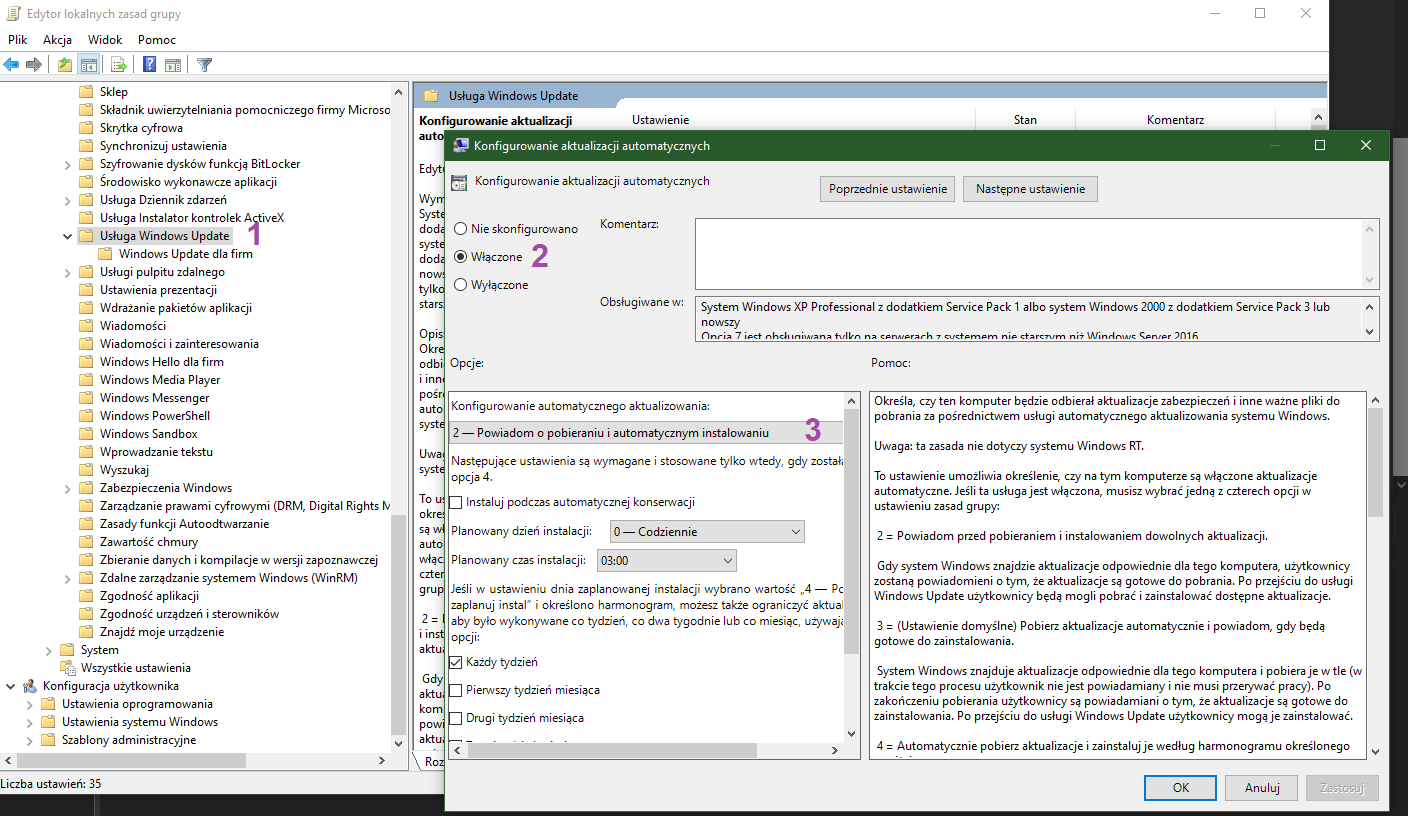Viewport: 1408px width, 816px height.
Task: Check the 'Pierwszy tydzień miesiąca' checkbox
Action: click(457, 690)
